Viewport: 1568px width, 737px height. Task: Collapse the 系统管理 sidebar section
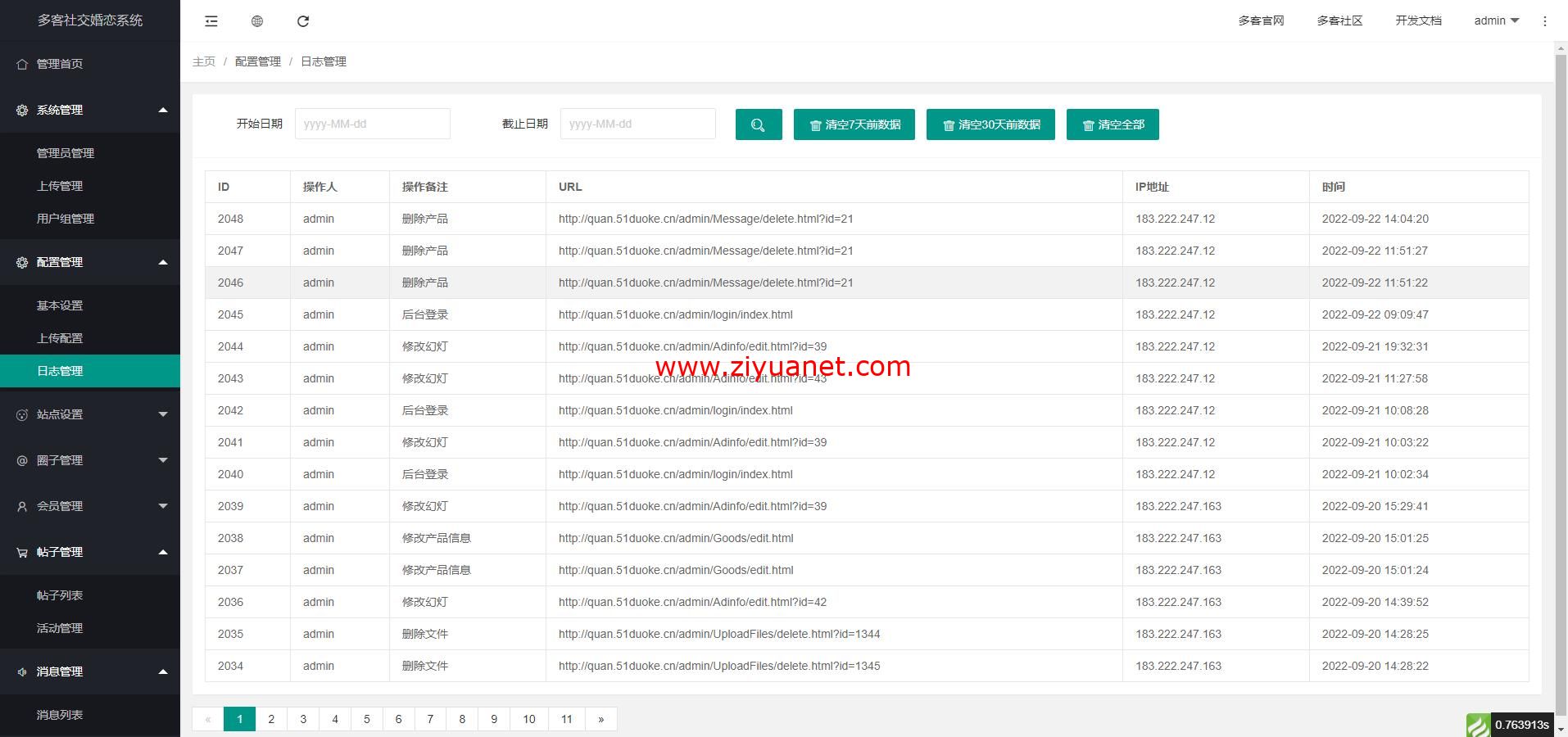[x=90, y=110]
